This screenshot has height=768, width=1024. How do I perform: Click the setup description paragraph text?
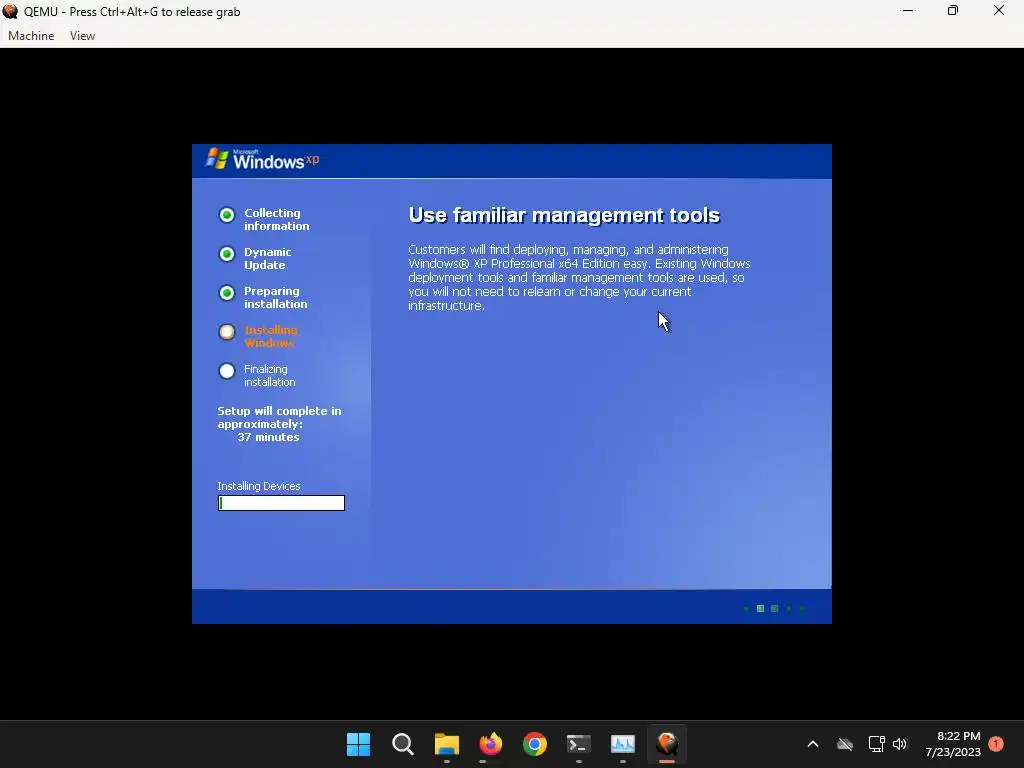[x=579, y=278]
